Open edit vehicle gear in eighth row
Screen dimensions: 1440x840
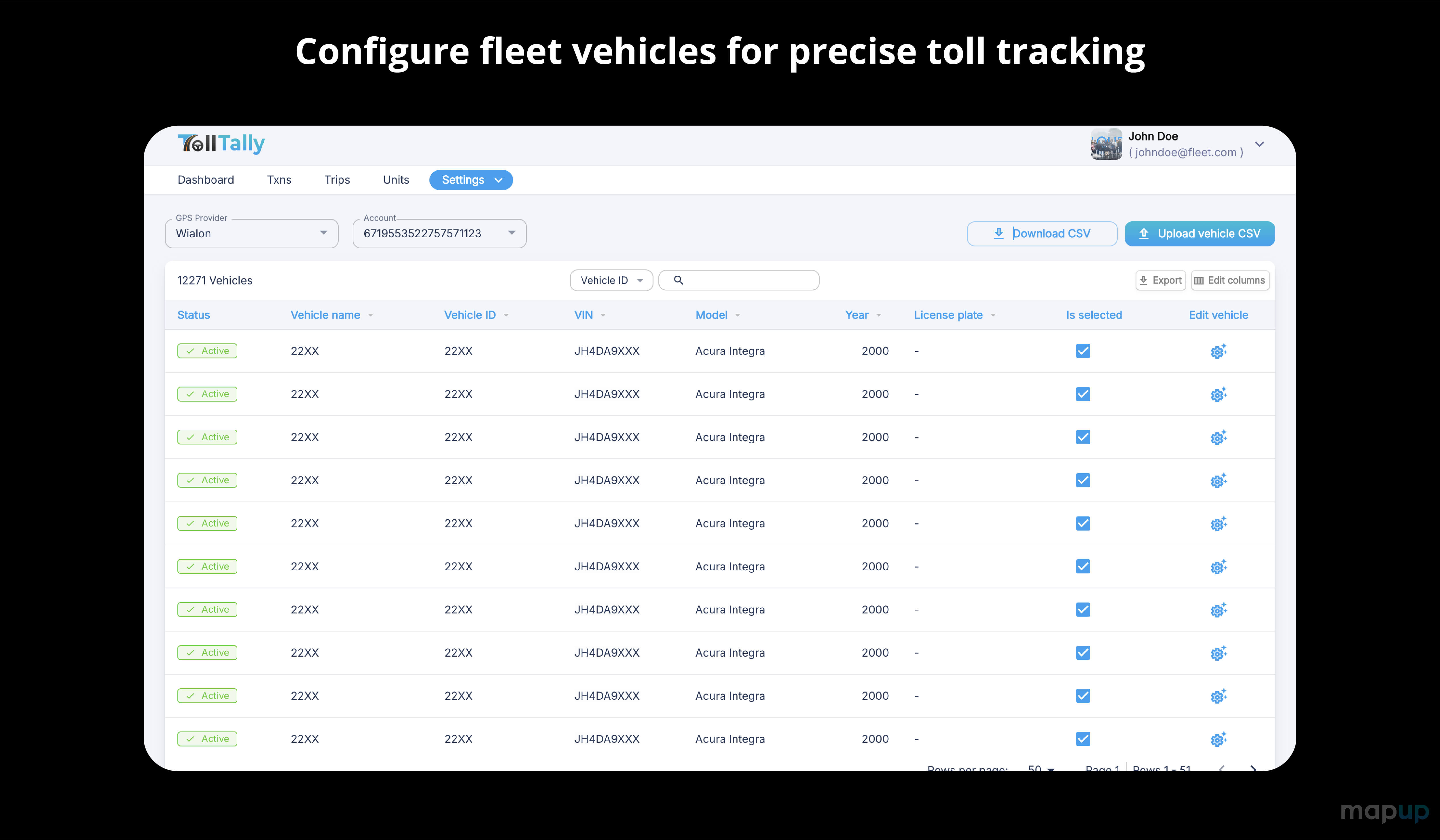[x=1218, y=653]
